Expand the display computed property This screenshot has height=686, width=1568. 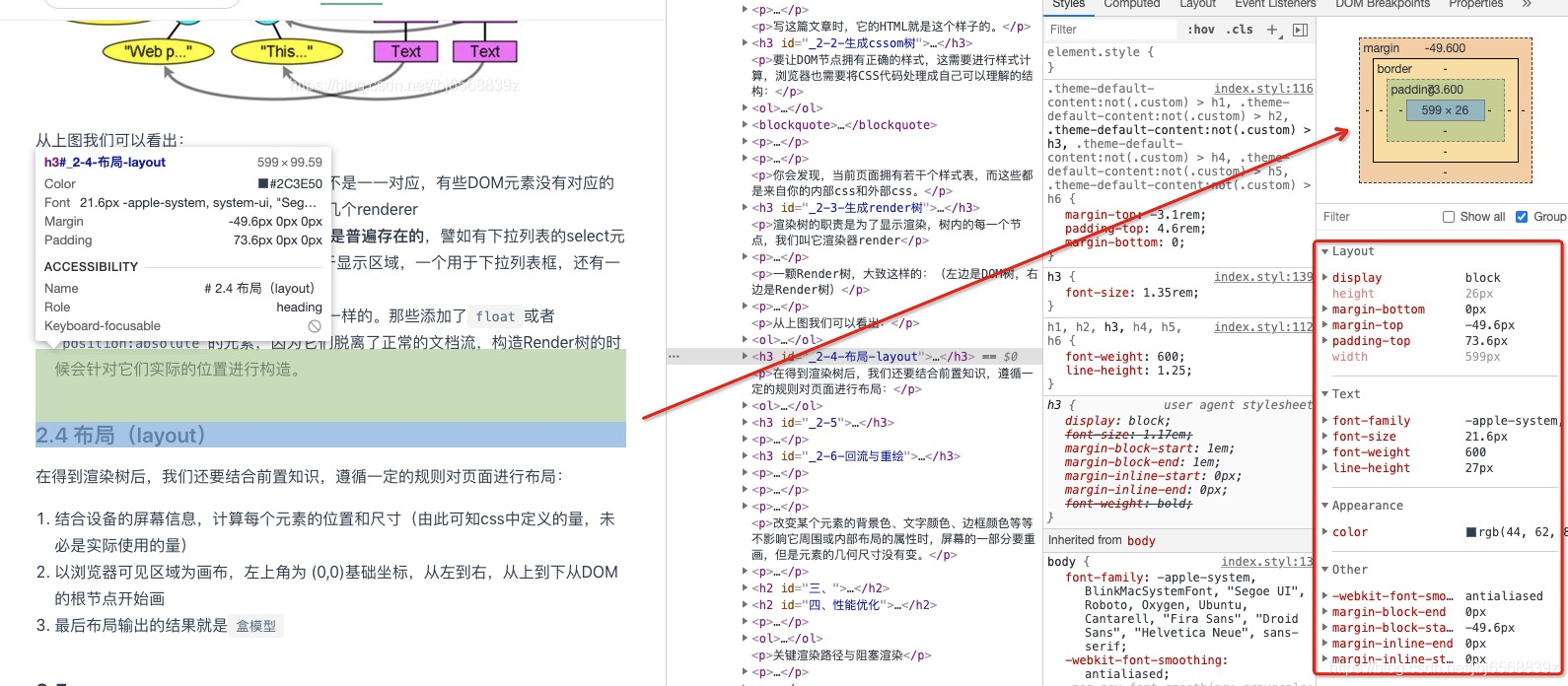pos(1324,278)
